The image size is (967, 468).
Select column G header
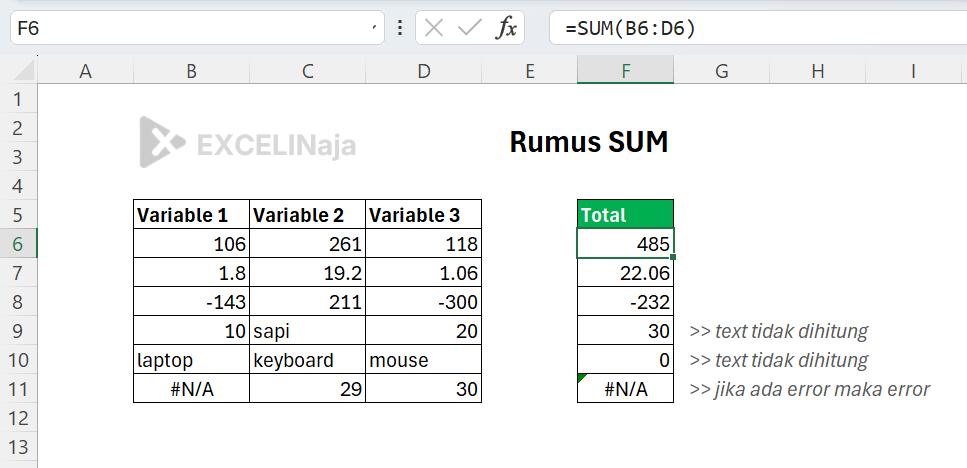click(722, 72)
